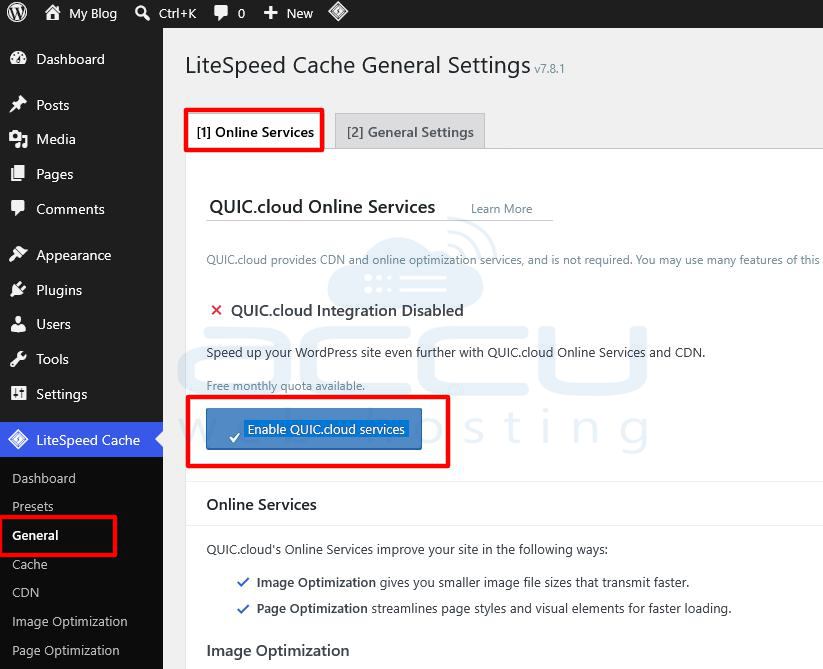Click the Appearance paintbrush icon
The height and width of the screenshot is (669, 823).
[18, 254]
